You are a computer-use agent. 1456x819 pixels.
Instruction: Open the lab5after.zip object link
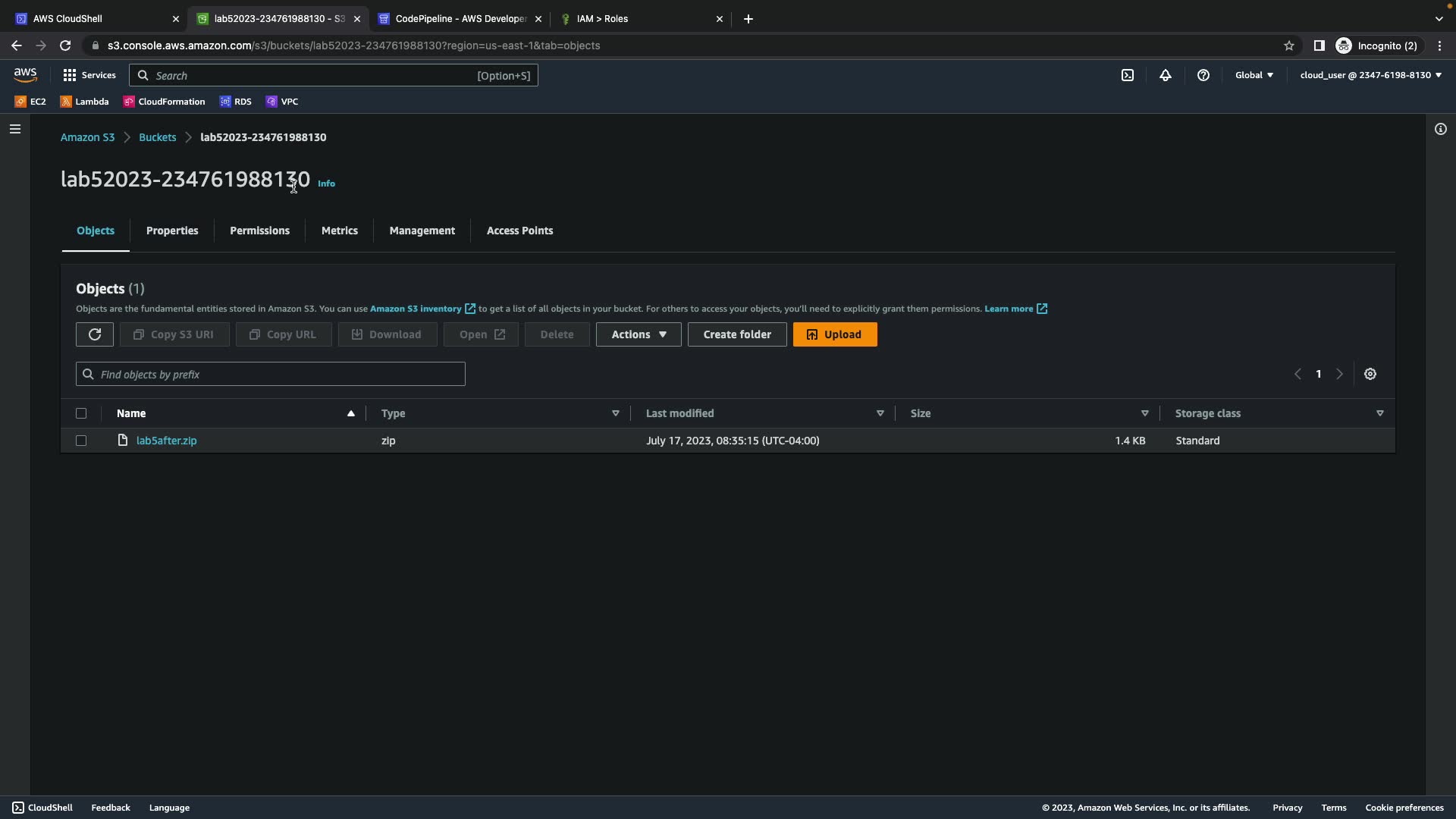166,441
